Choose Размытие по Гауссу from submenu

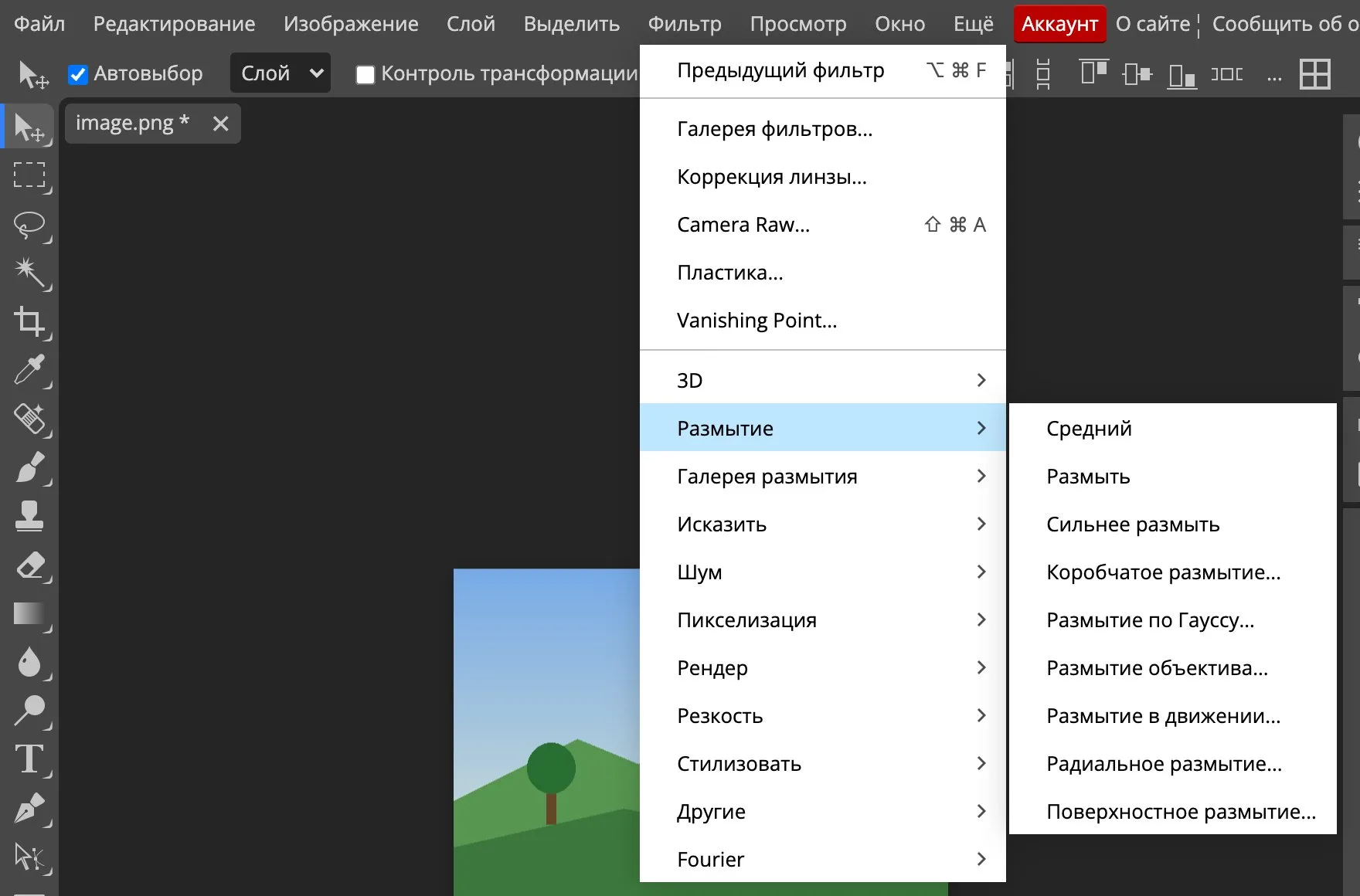1172,619
